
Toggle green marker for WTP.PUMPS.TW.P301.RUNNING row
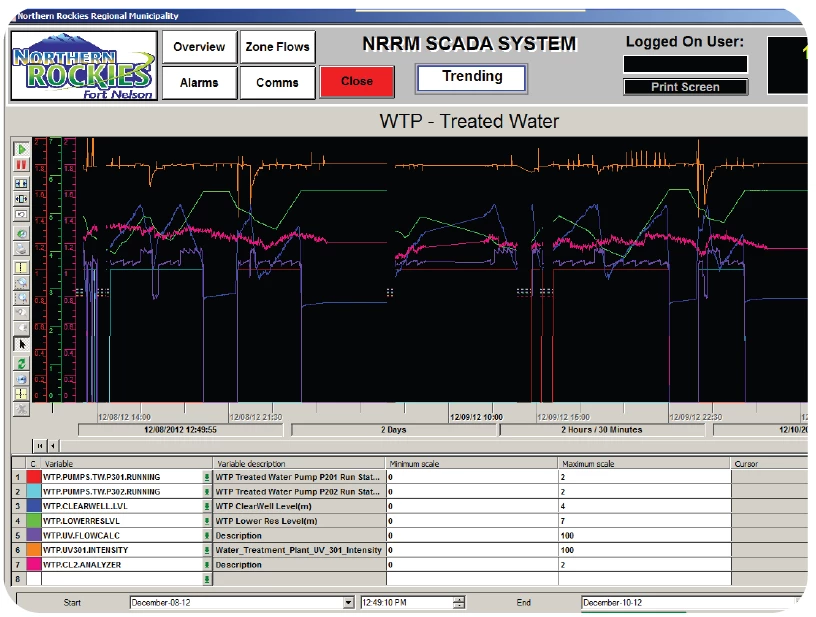[208, 478]
